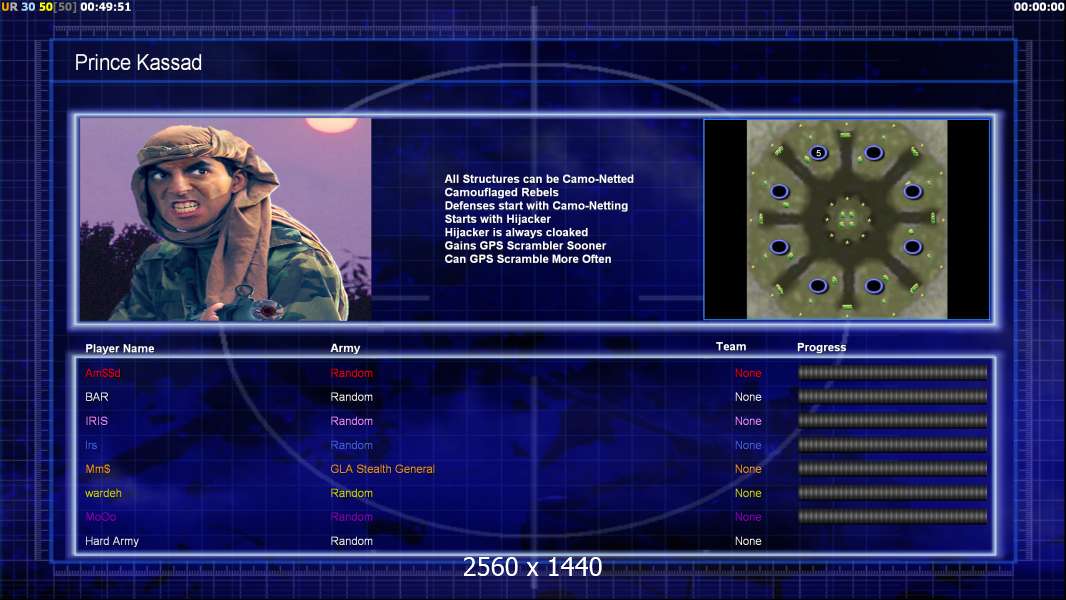The width and height of the screenshot is (1066, 600).
Task: Click the map preview thumbnail
Action: pyautogui.click(x=846, y=219)
